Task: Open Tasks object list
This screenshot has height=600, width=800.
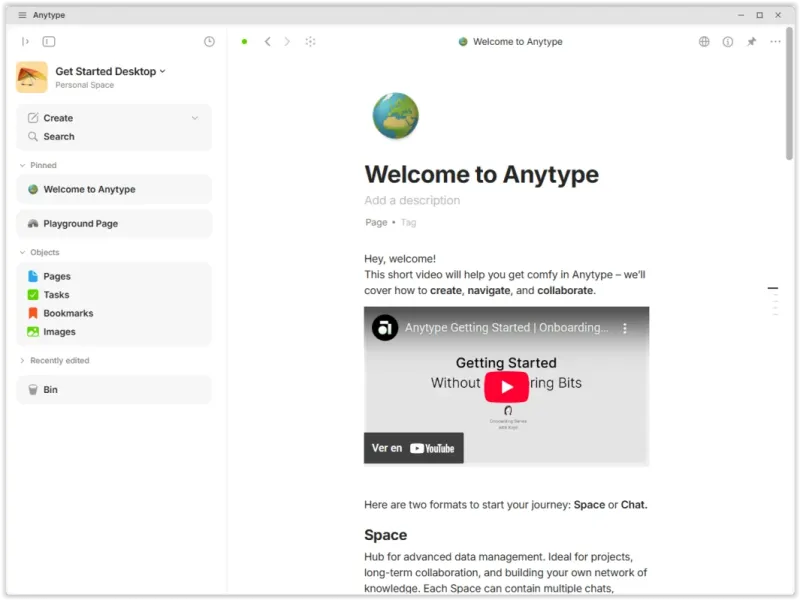Action: tap(114, 294)
